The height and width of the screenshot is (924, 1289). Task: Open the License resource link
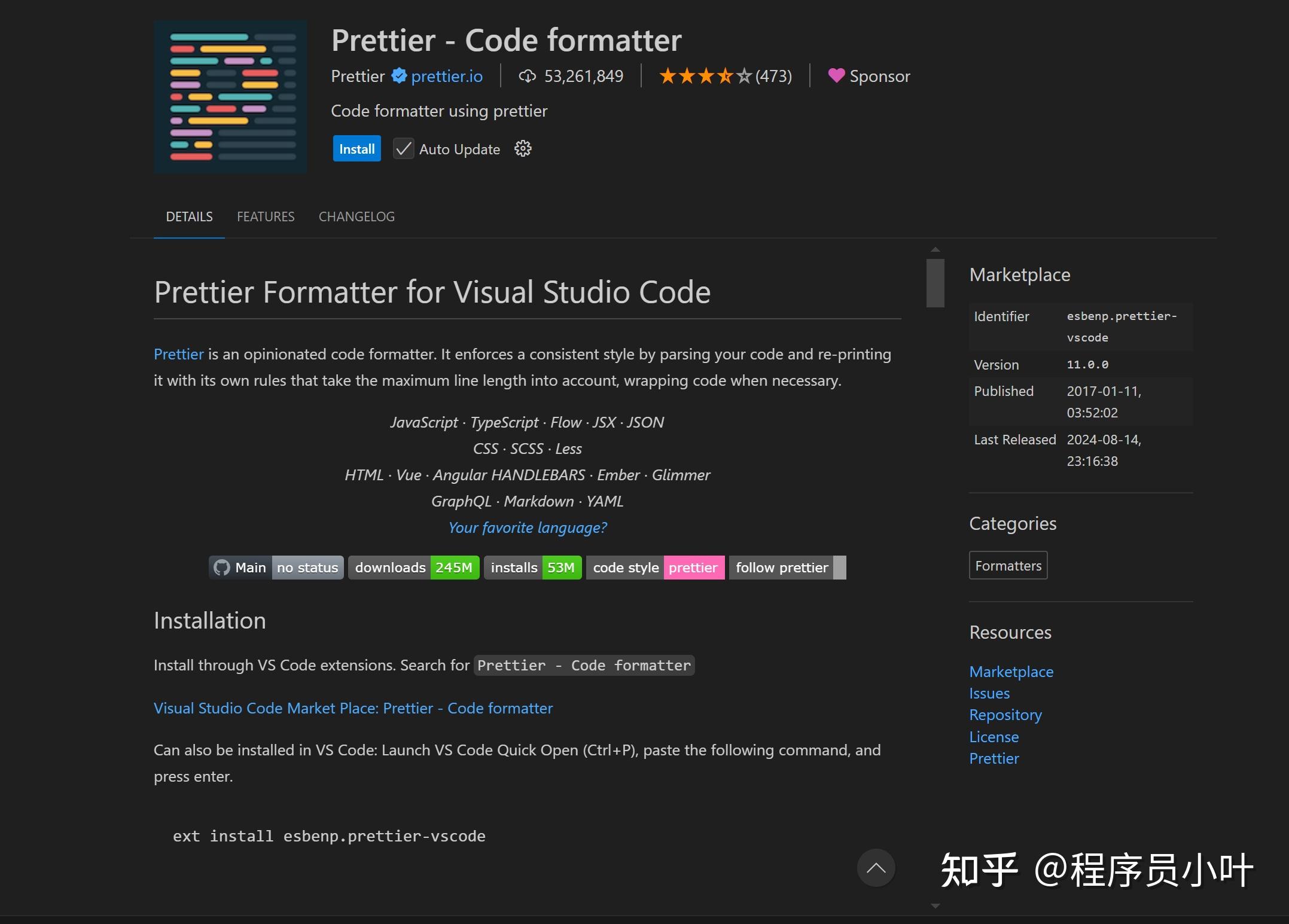pyautogui.click(x=994, y=737)
